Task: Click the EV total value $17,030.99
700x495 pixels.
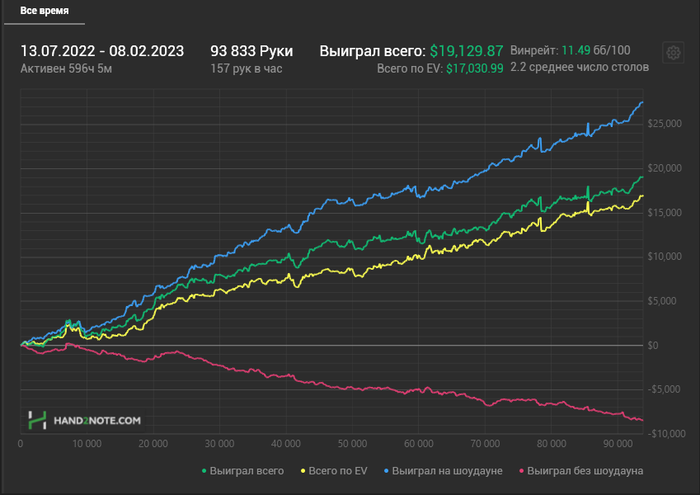Action: pos(475,68)
